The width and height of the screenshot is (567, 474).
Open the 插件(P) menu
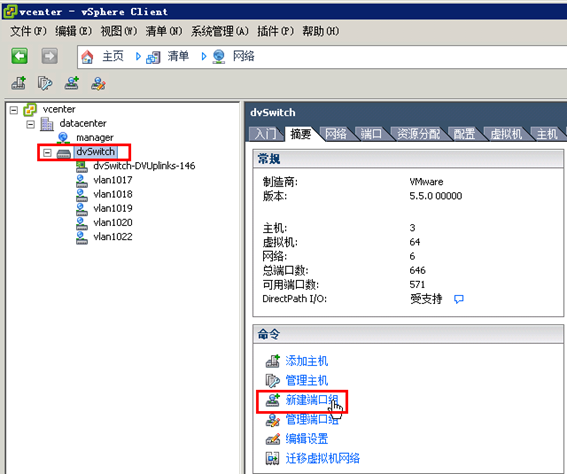pyautogui.click(x=276, y=31)
